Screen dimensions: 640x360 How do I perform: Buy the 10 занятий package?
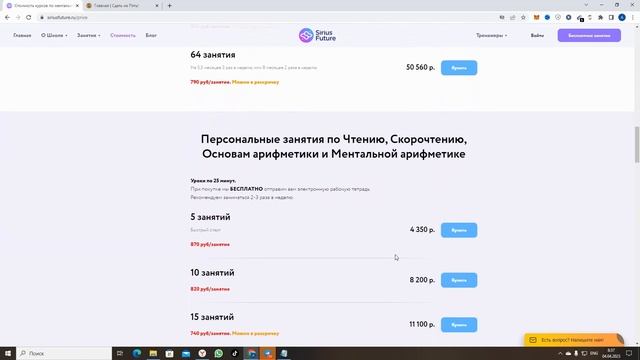click(459, 280)
